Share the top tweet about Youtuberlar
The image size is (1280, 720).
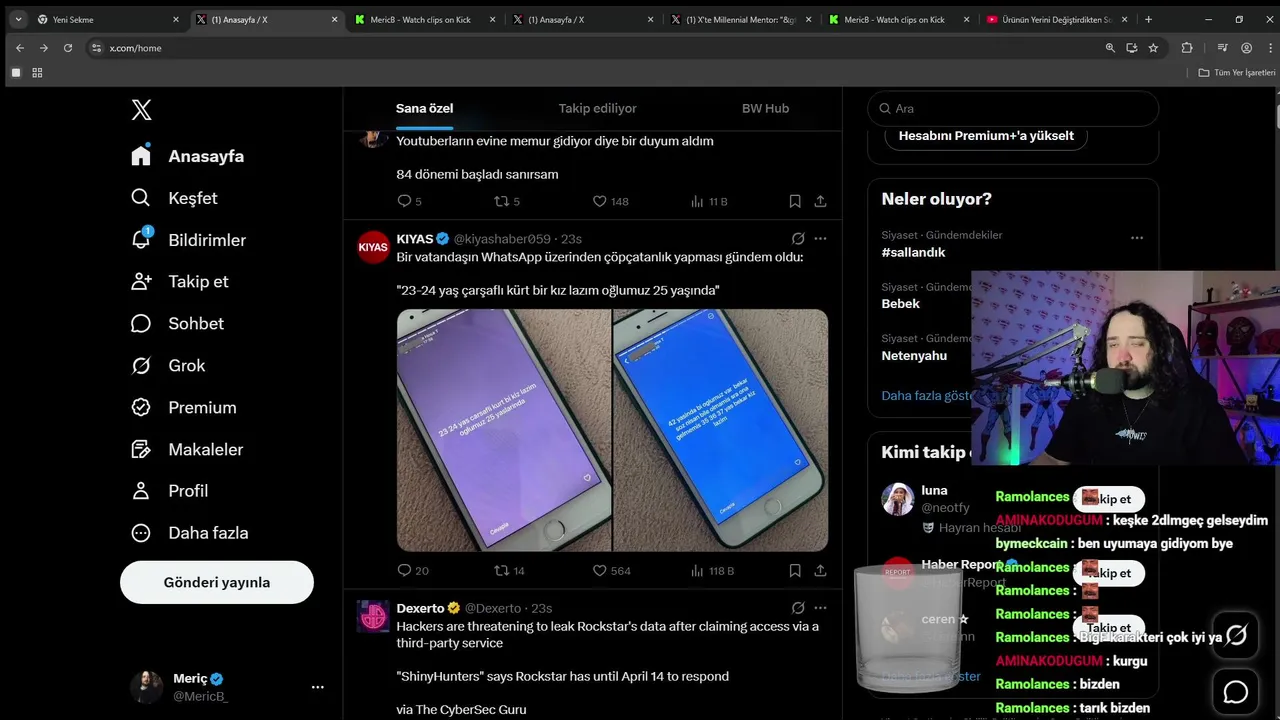820,201
